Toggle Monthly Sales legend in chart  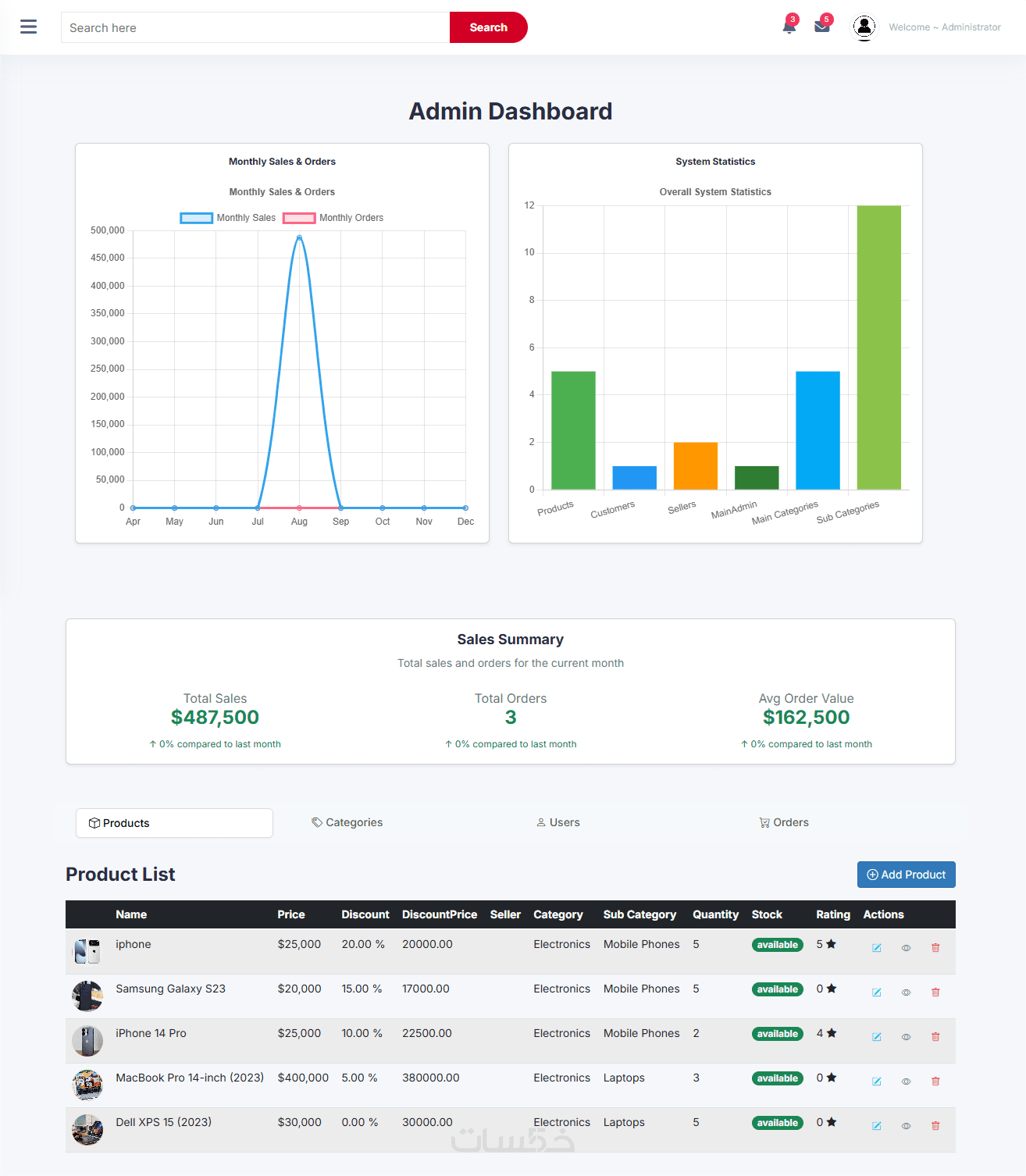coord(228,218)
